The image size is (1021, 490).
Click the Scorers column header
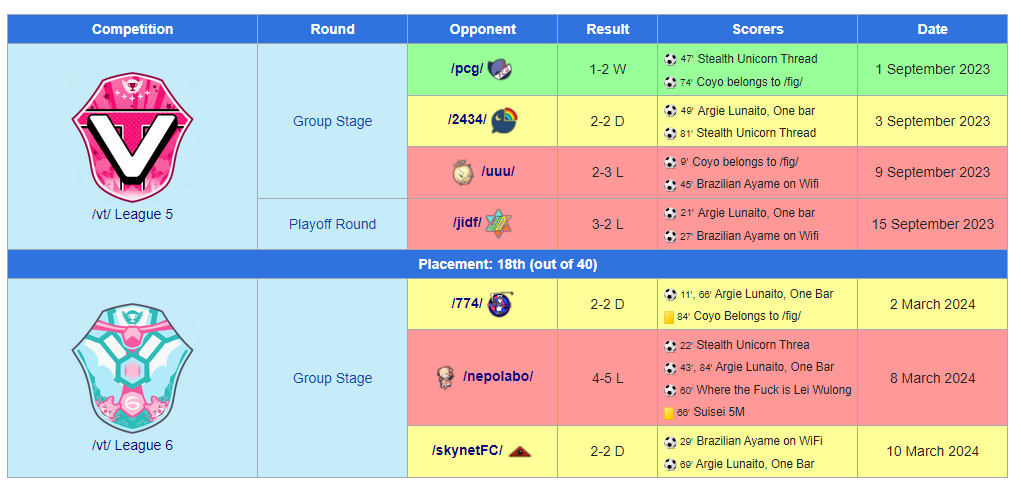point(757,29)
